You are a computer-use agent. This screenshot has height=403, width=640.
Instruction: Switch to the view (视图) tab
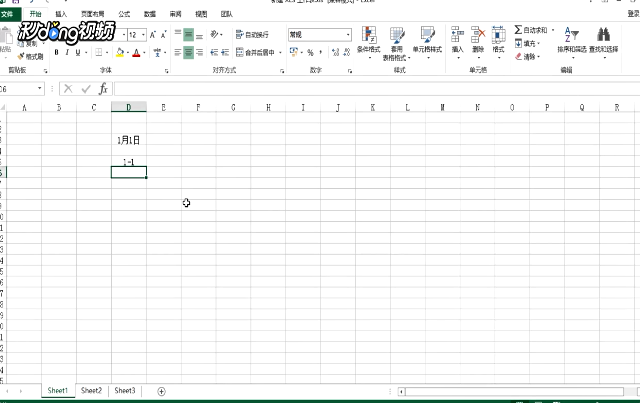201,14
